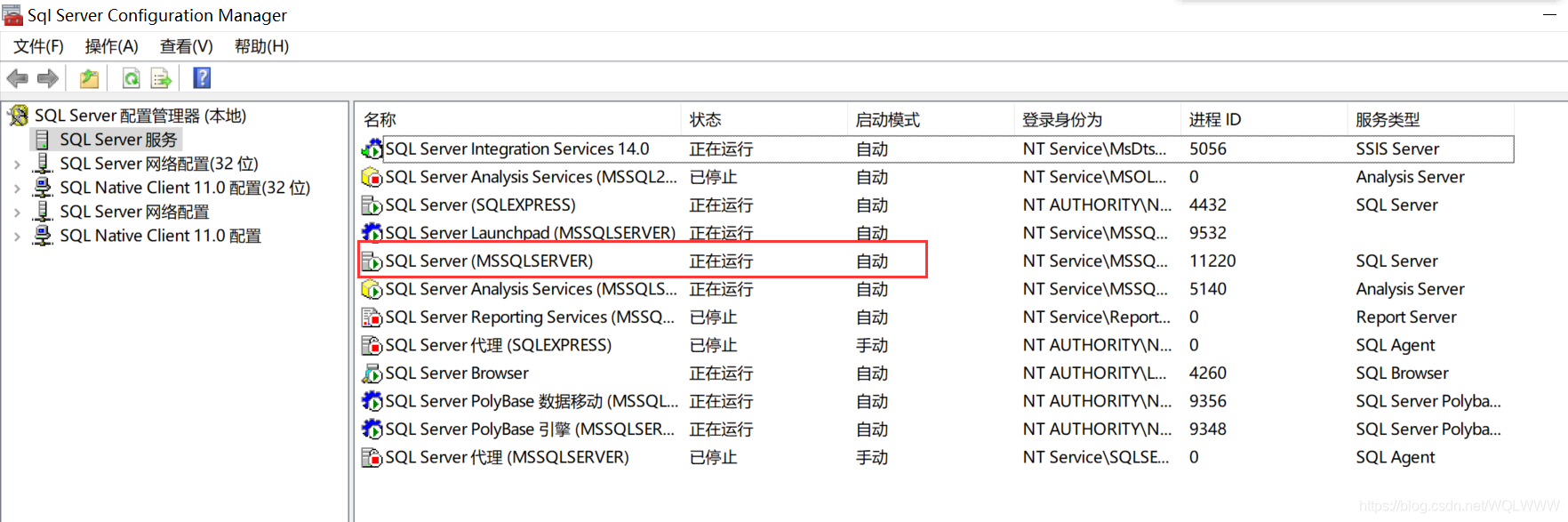Screen dimensions: 1568x522
Task: Click the SQL Server Launchpad service icon
Action: coord(372,233)
